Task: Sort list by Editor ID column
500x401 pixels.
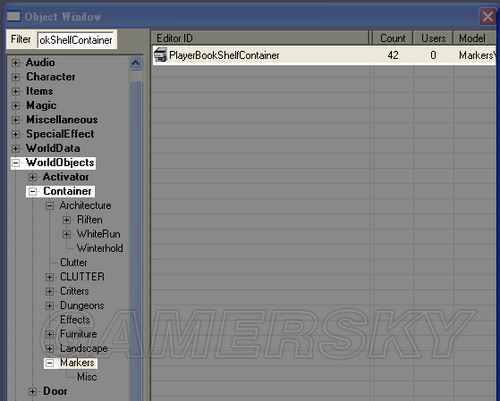Action: (x=260, y=38)
